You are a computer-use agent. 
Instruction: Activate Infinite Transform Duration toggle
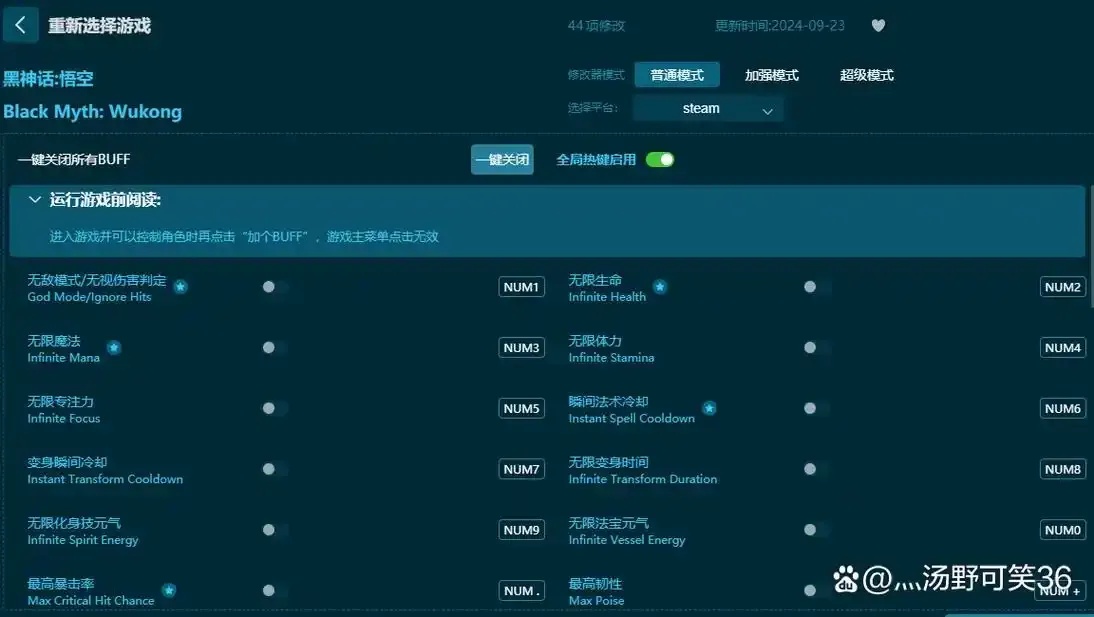tap(816, 469)
